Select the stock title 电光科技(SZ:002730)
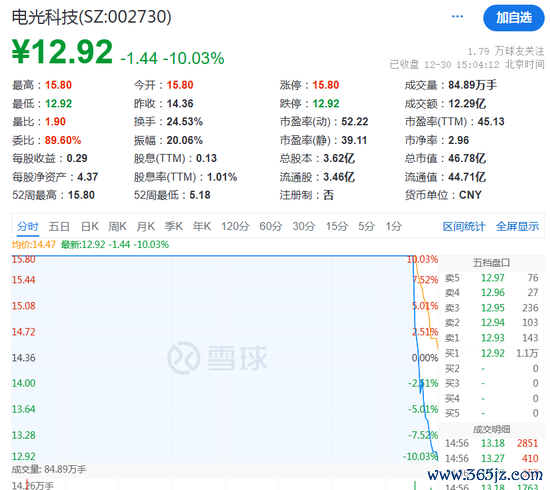Screen dimensions: 550x490 [92, 17]
